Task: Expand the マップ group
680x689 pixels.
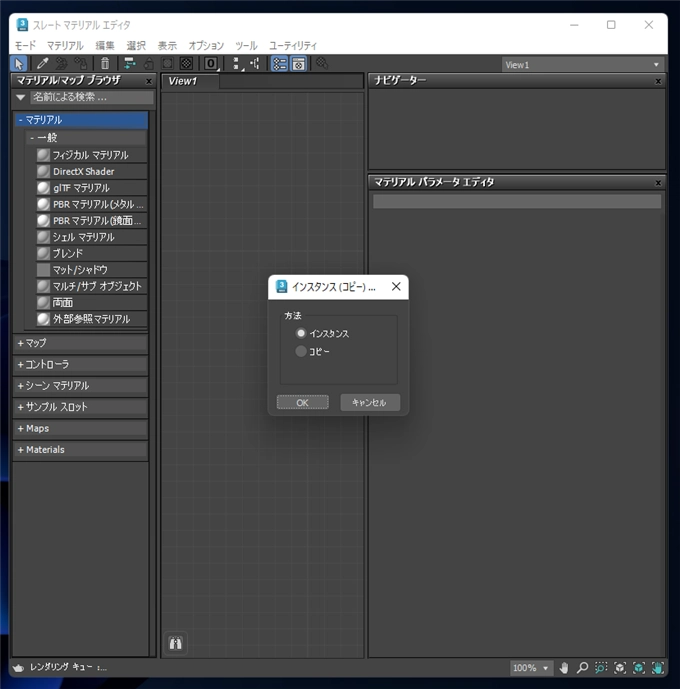Action: click(81, 343)
